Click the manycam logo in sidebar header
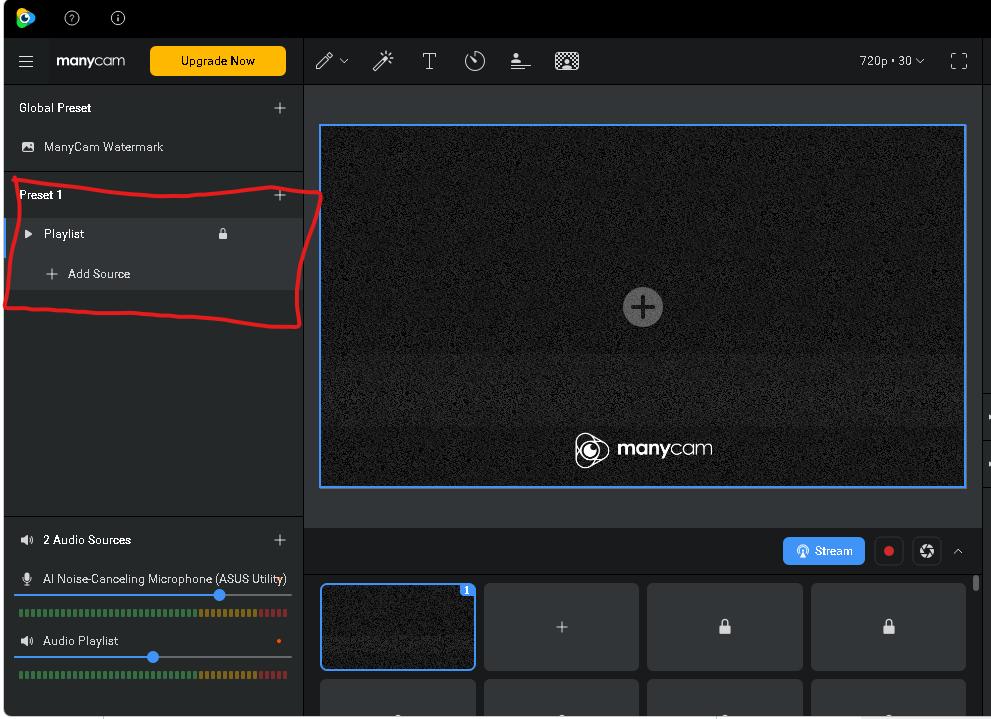 (x=90, y=61)
